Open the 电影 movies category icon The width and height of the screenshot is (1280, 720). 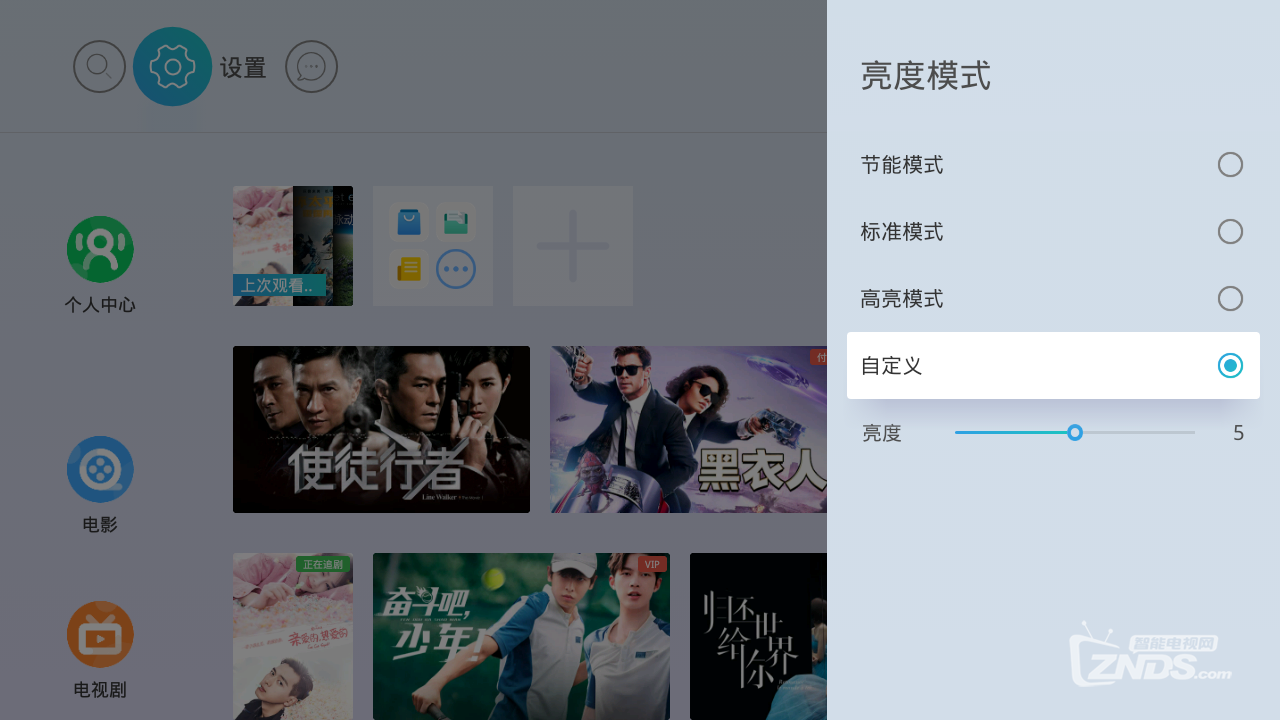(x=100, y=469)
